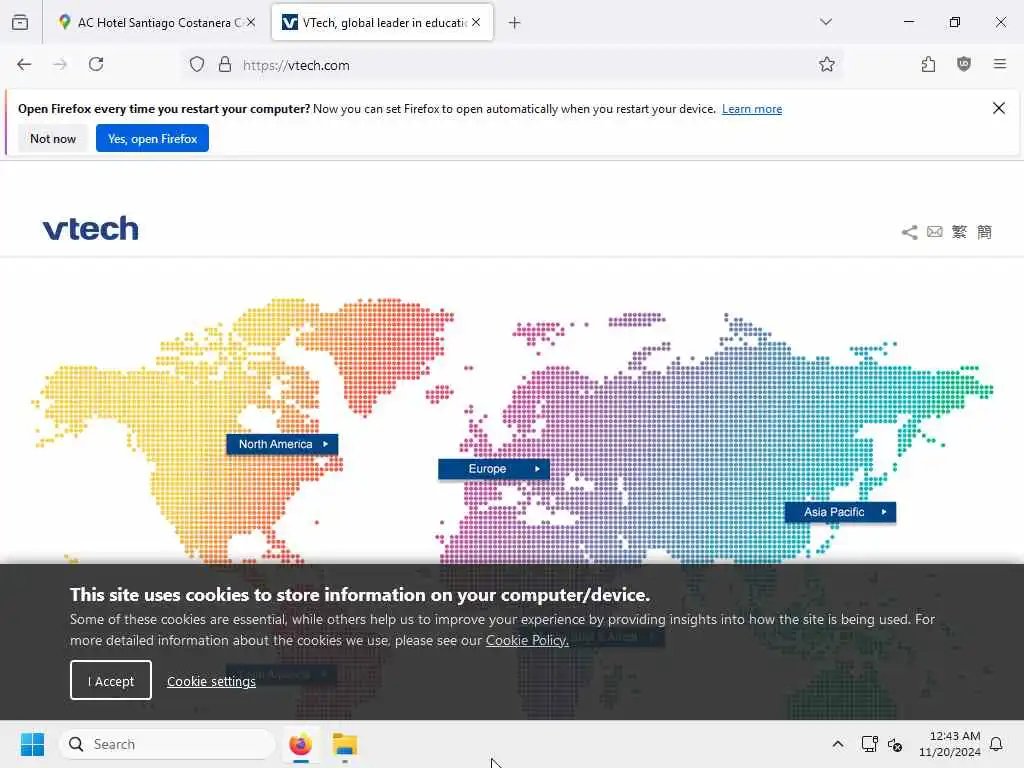Image resolution: width=1024 pixels, height=768 pixels.
Task: Click the email envelope icon
Action: coord(935,232)
